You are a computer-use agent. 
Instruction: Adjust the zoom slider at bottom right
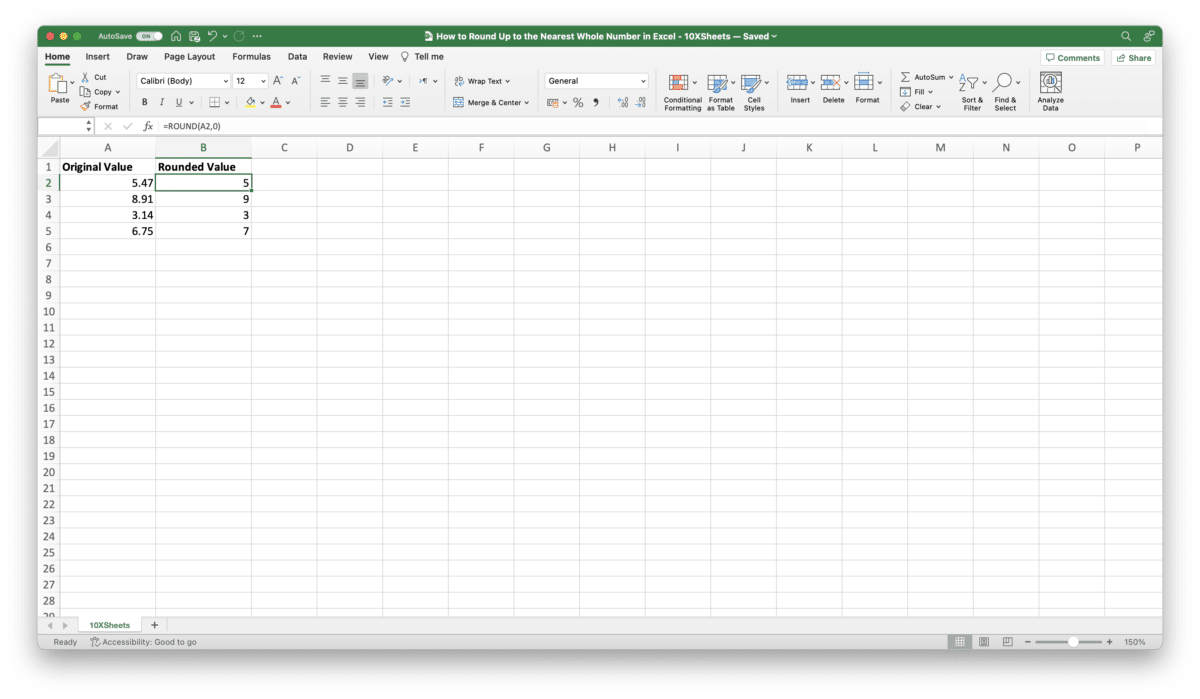[1073, 641]
